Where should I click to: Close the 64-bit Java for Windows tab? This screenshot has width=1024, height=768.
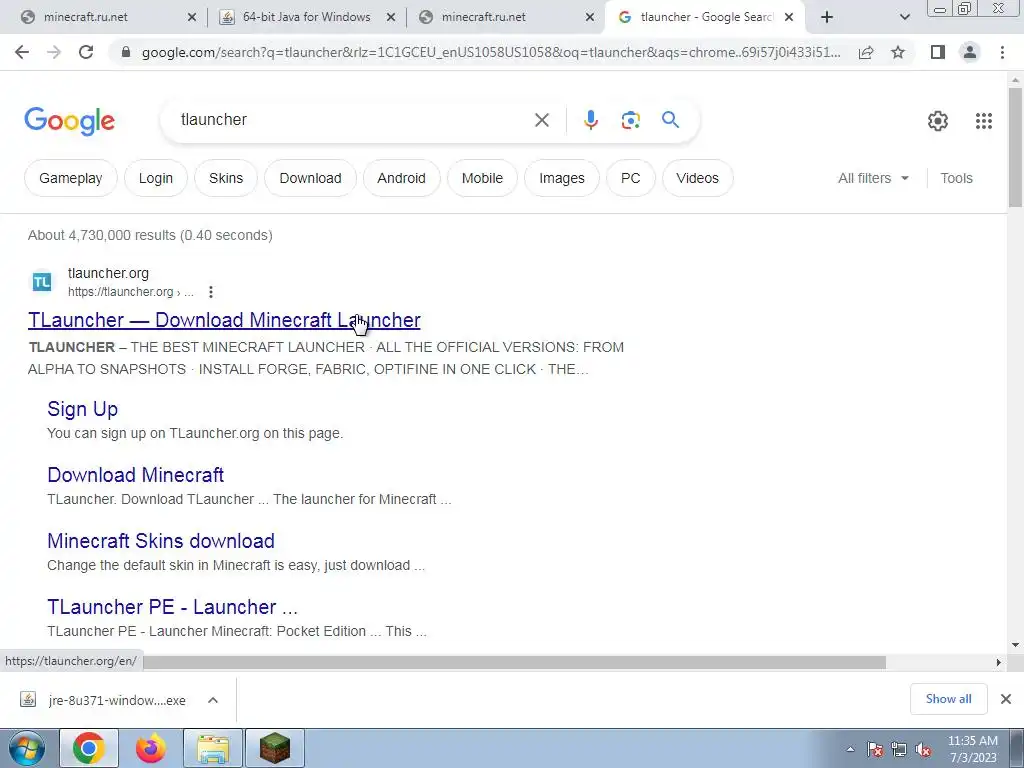click(391, 18)
